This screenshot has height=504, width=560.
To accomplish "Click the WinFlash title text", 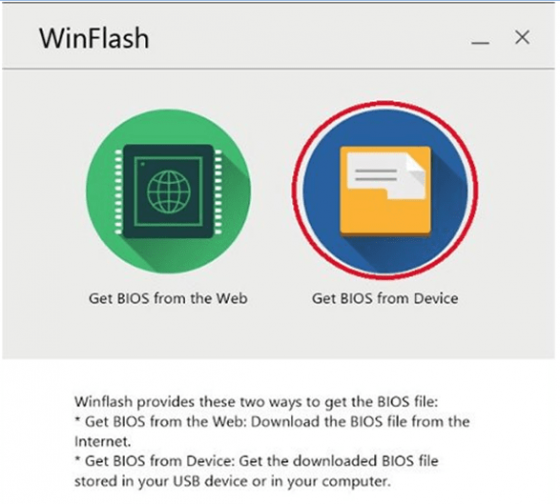I will [x=94, y=38].
